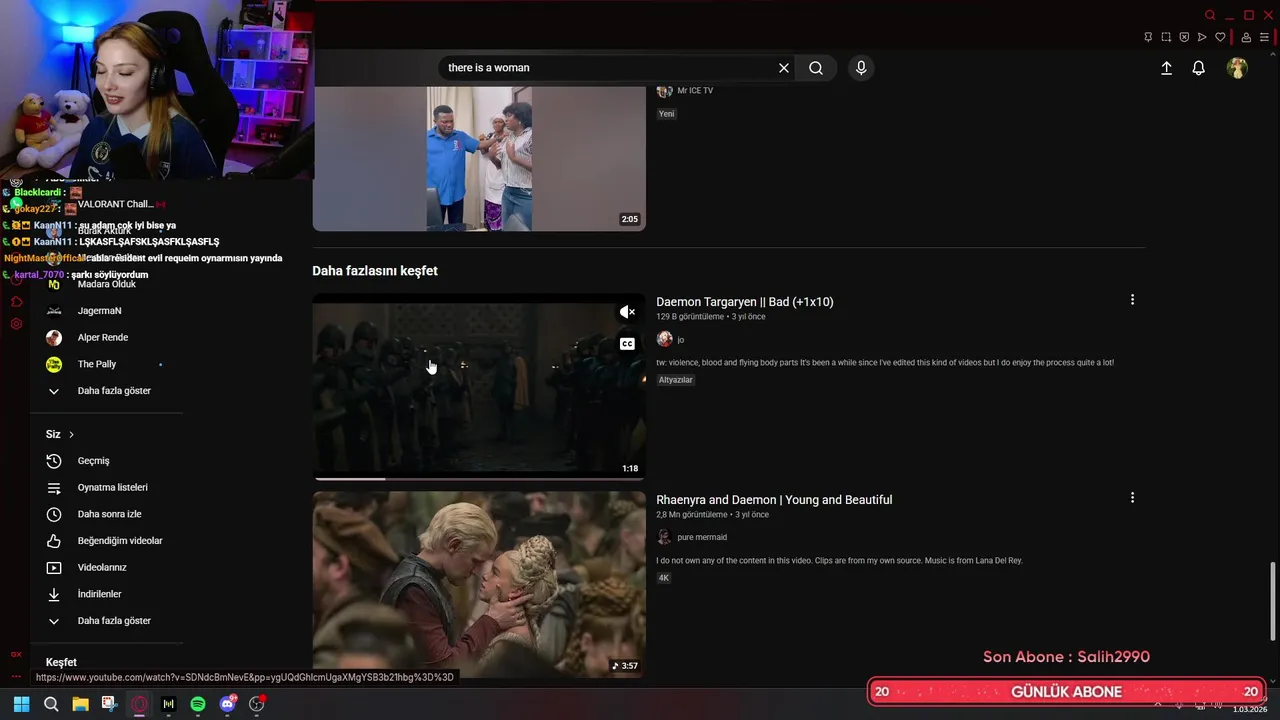Expand 'Siz' section chevron
Image resolution: width=1280 pixels, height=720 pixels.
click(x=71, y=434)
